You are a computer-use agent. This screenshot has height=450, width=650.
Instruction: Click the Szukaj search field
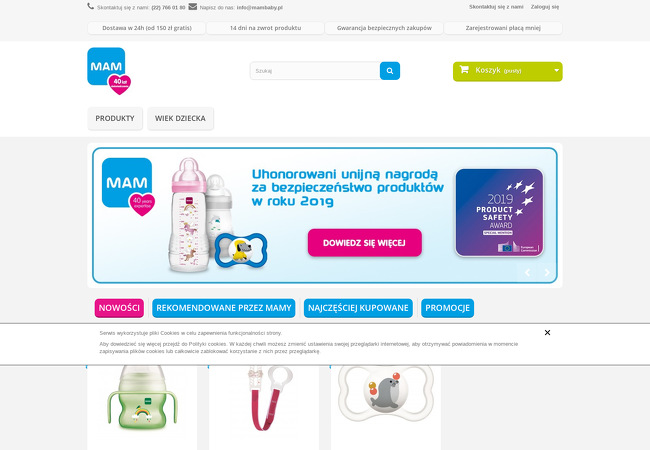[x=315, y=71]
